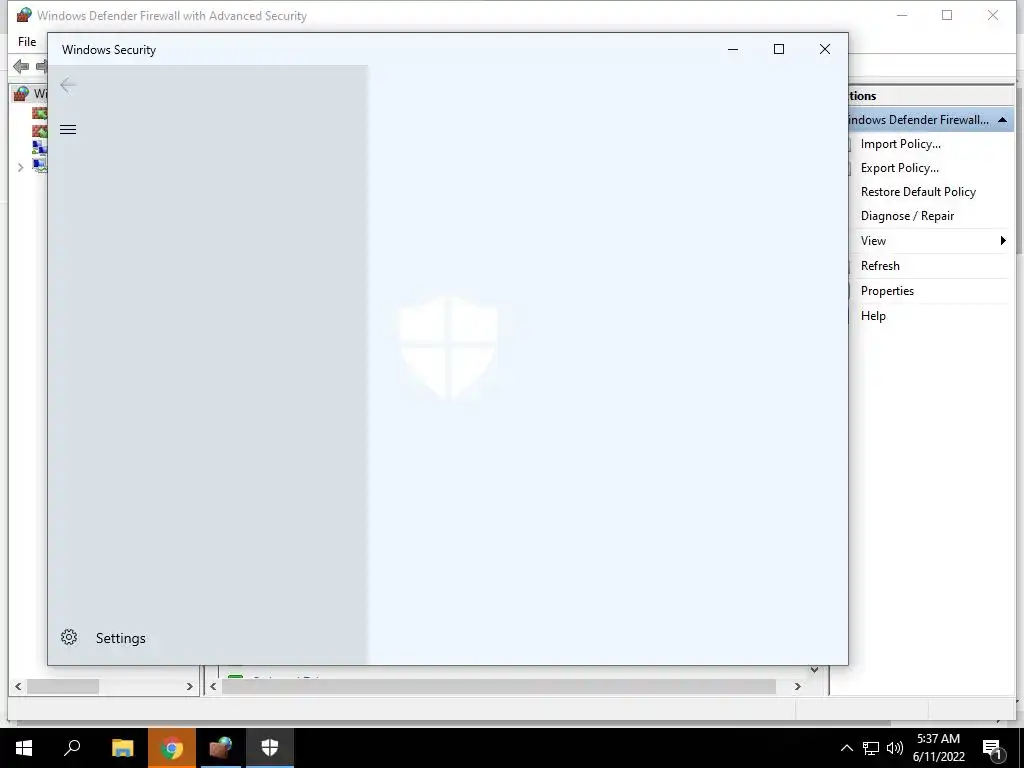Click right scroll arrow of tree pane scrollbar
1024x768 pixels.
[x=189, y=686]
